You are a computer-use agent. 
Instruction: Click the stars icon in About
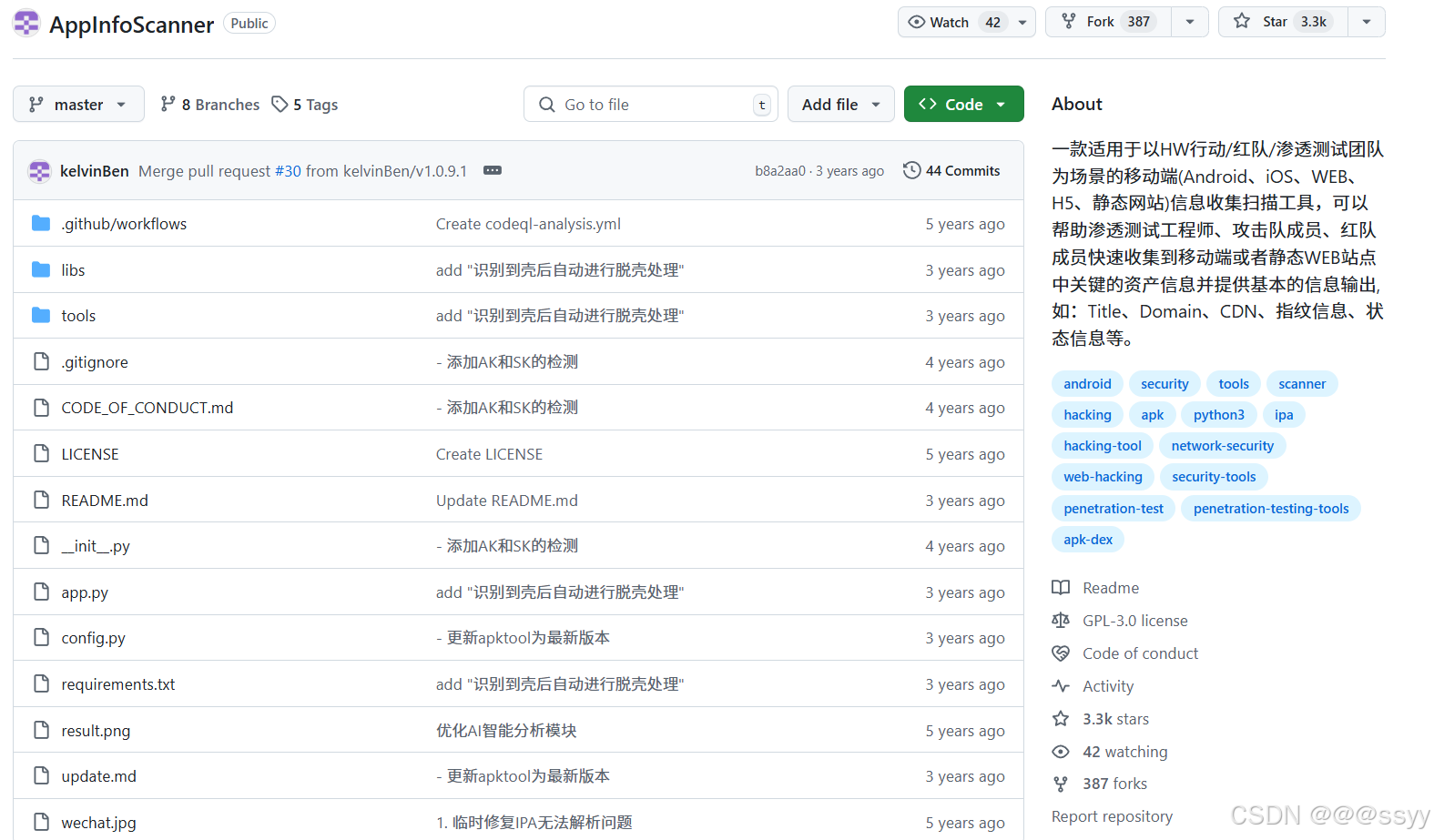point(1061,719)
